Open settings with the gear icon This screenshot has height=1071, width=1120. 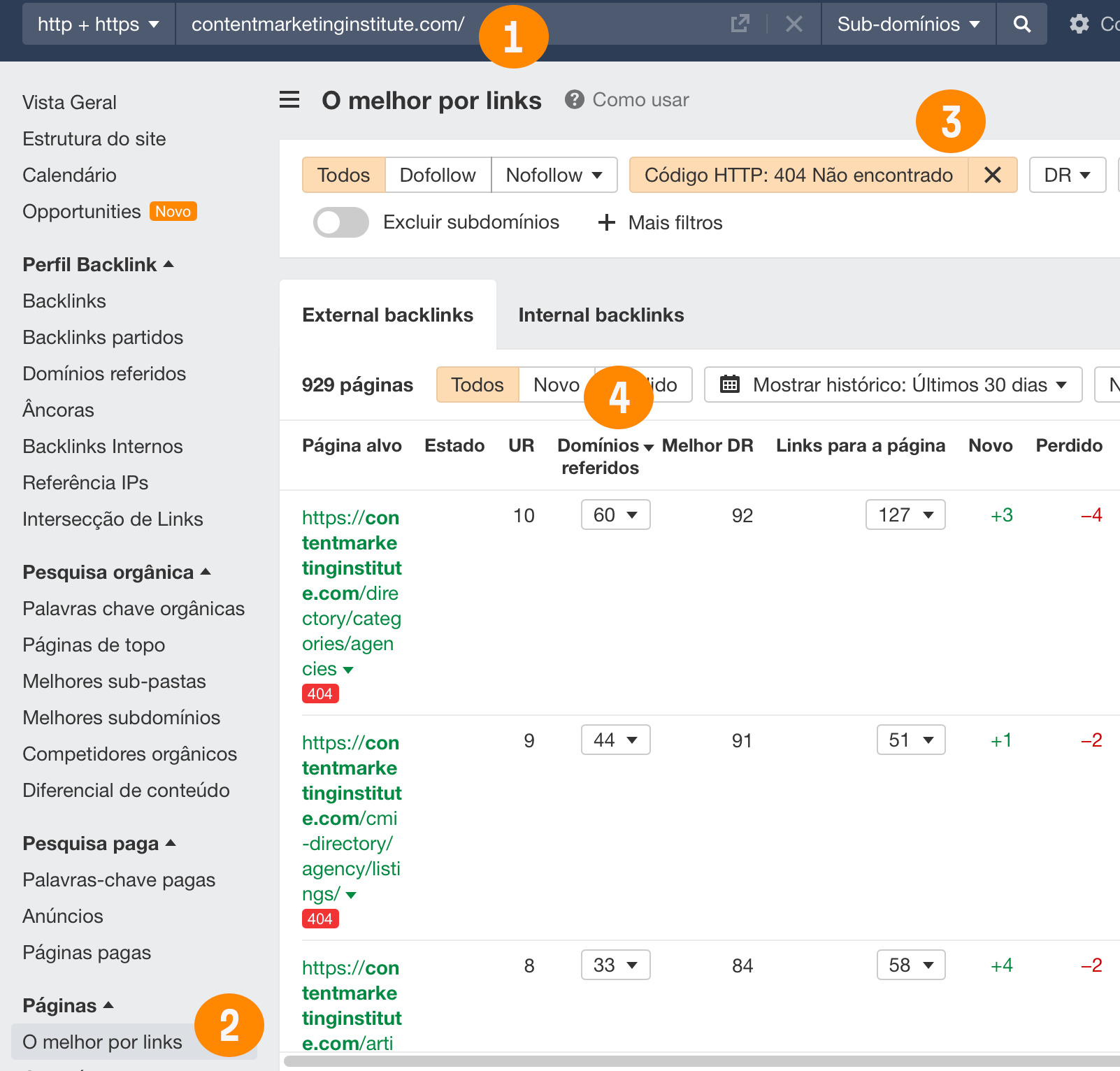click(1077, 24)
